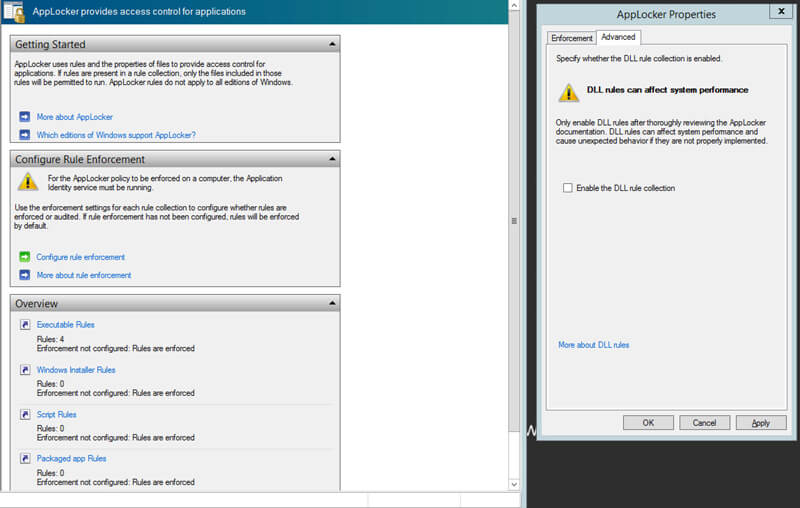Collapse the Getting Started section
800x508 pixels.
tap(332, 44)
